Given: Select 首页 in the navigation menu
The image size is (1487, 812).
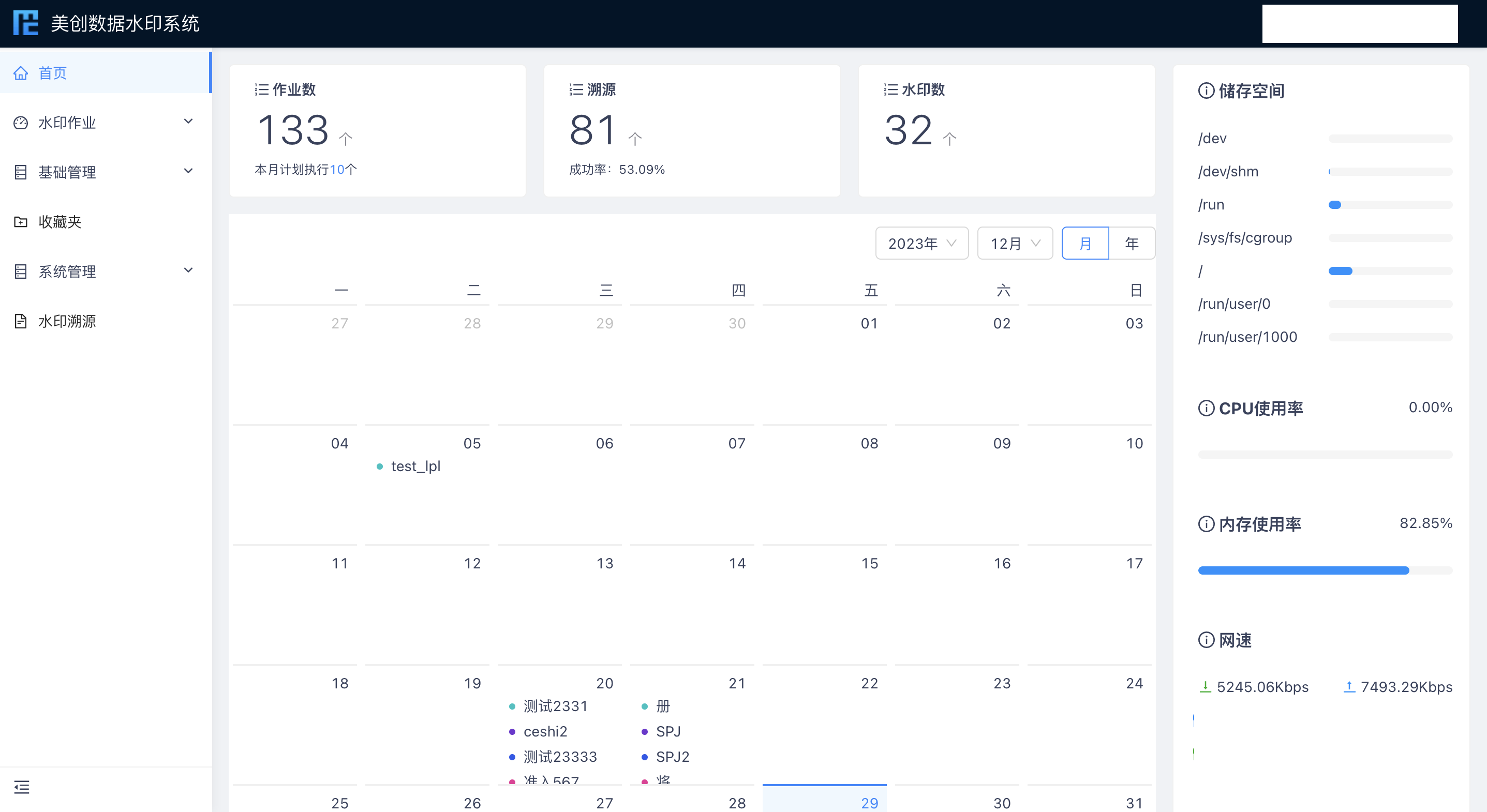Looking at the screenshot, I should point(52,73).
